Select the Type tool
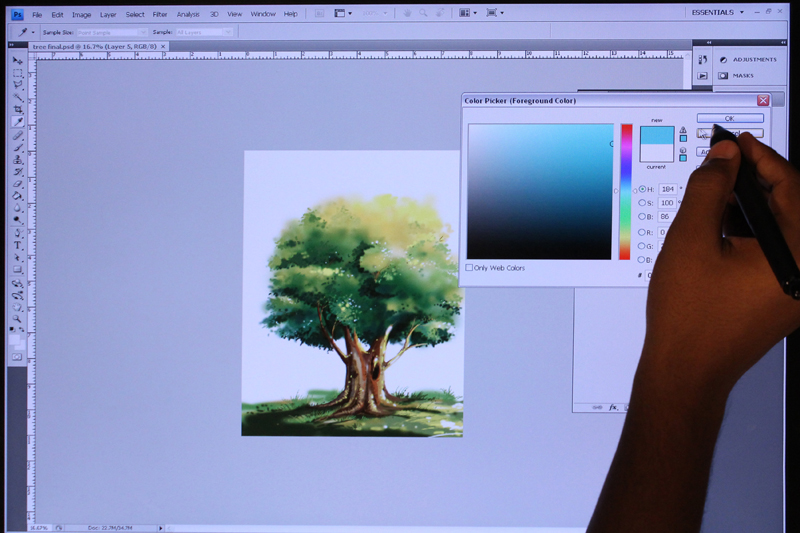This screenshot has height=533, width=800. click(x=18, y=245)
